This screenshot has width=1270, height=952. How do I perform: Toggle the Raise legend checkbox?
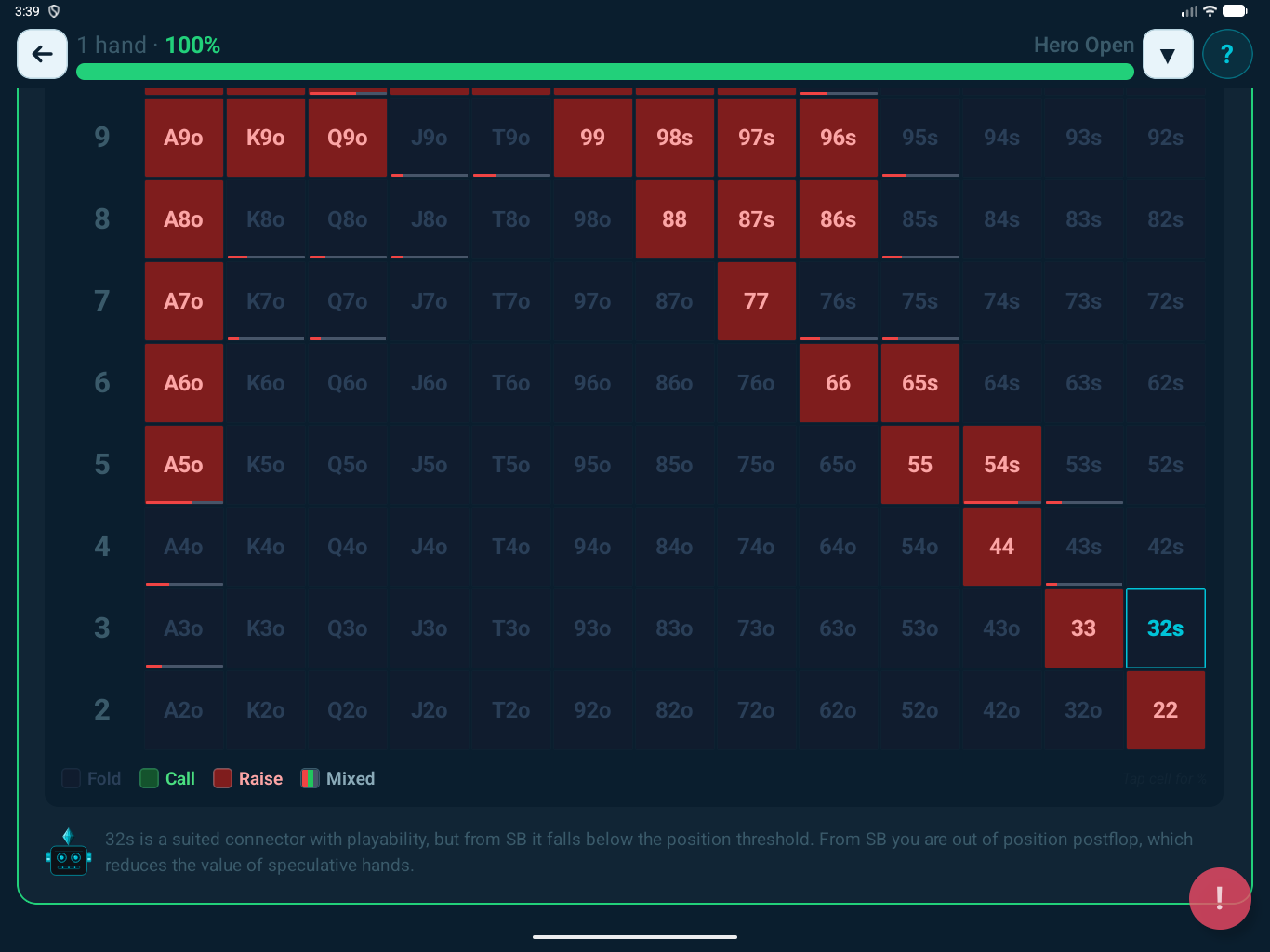[222, 778]
